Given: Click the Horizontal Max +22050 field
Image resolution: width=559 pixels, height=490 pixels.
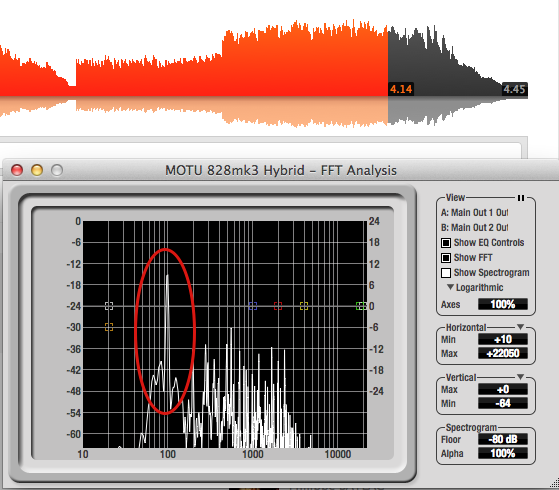Looking at the screenshot, I should 503,353.
